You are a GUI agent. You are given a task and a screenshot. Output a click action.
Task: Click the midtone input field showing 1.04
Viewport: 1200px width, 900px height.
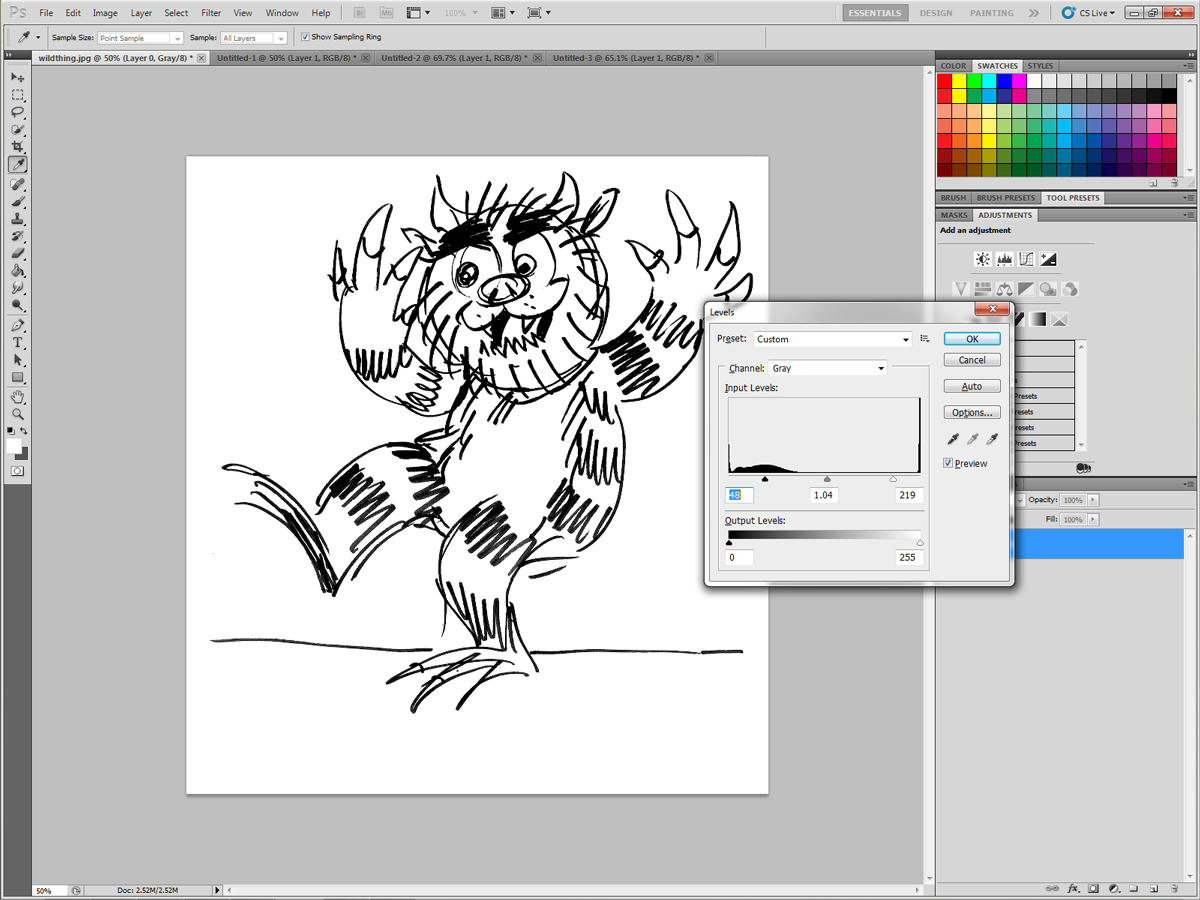tap(824, 495)
